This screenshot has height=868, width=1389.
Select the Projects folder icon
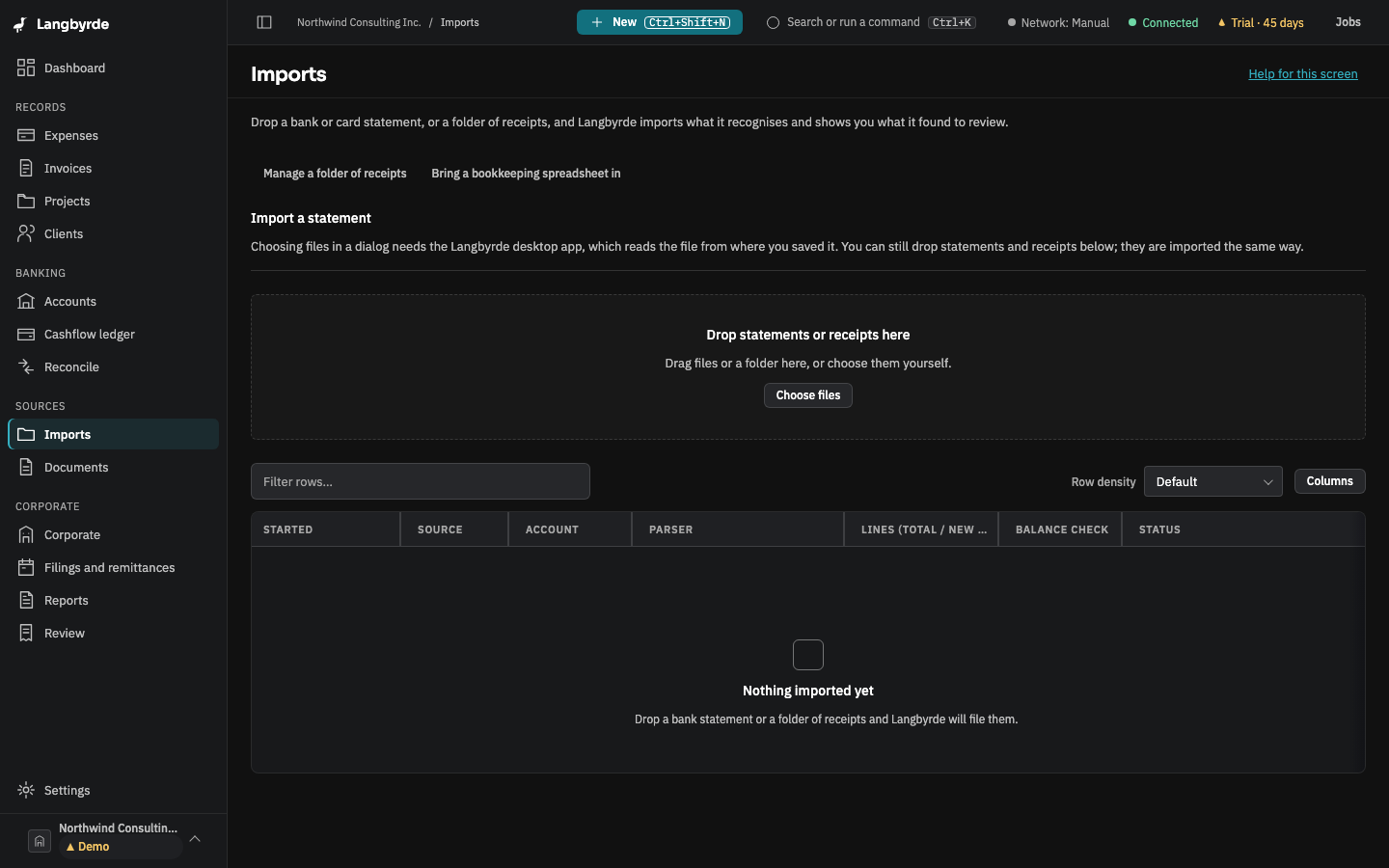tap(26, 201)
